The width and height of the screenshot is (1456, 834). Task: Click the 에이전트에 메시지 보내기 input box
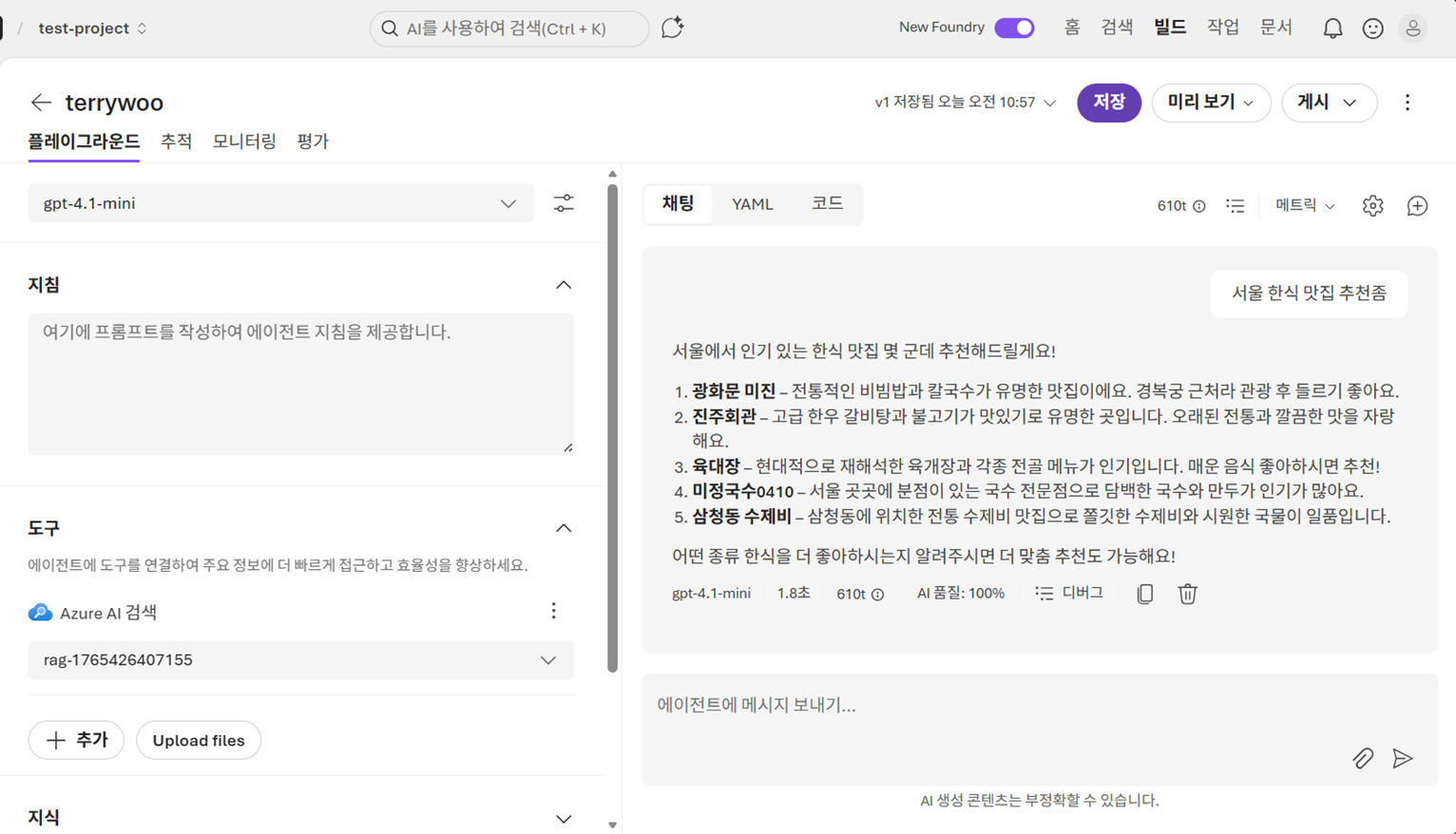[1040, 730]
